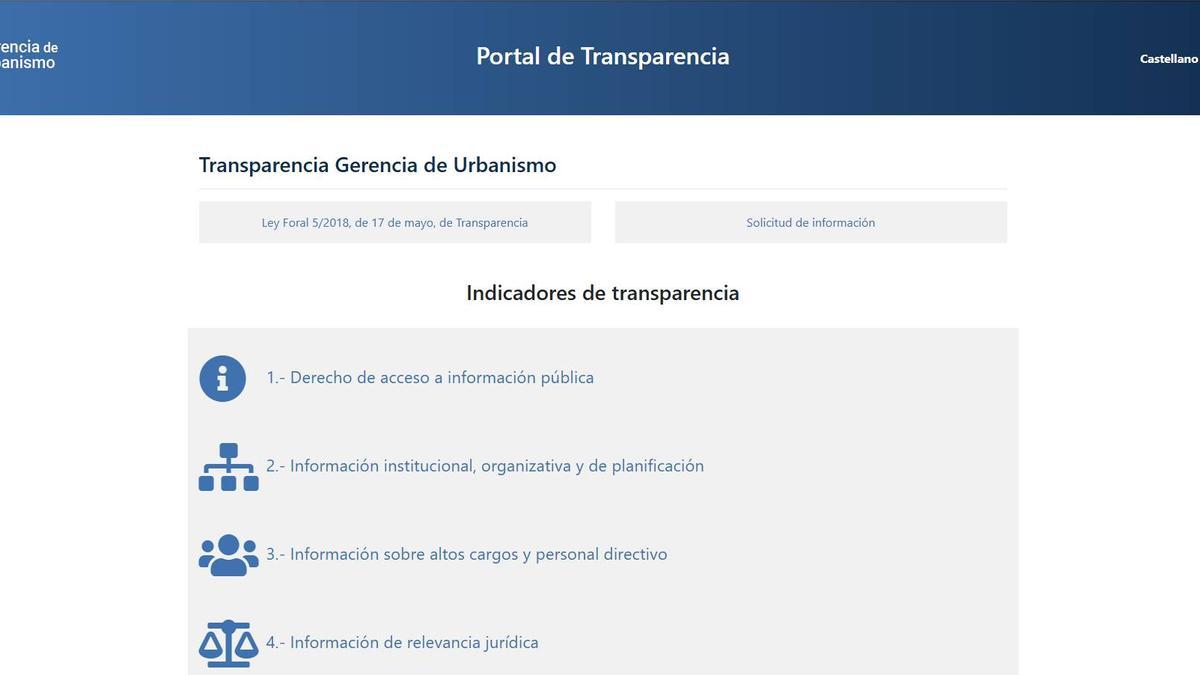
Task: Click the "4.-" number before relevancia jurídica
Action: click(x=276, y=642)
